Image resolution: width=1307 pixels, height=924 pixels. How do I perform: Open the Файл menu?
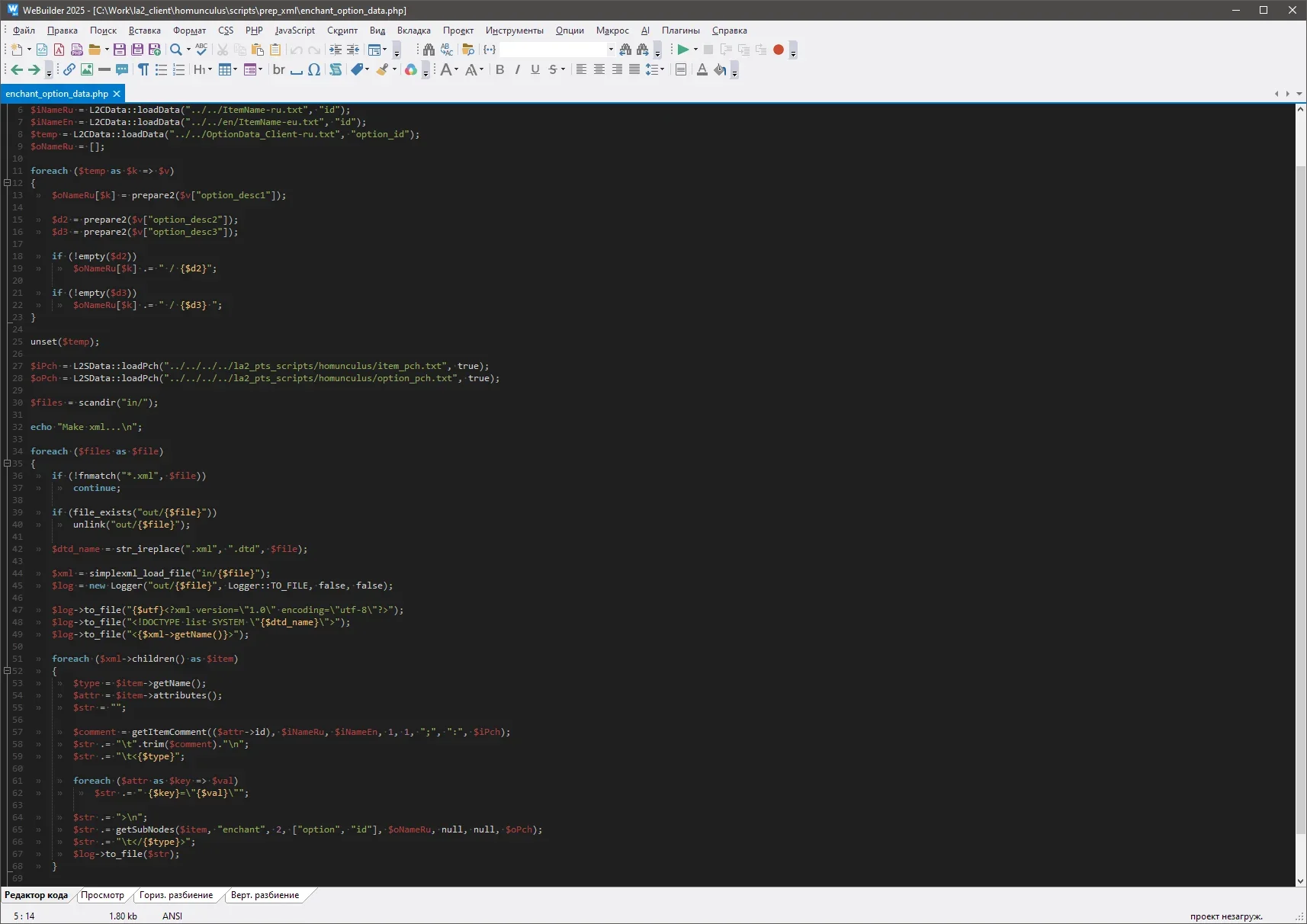point(24,30)
